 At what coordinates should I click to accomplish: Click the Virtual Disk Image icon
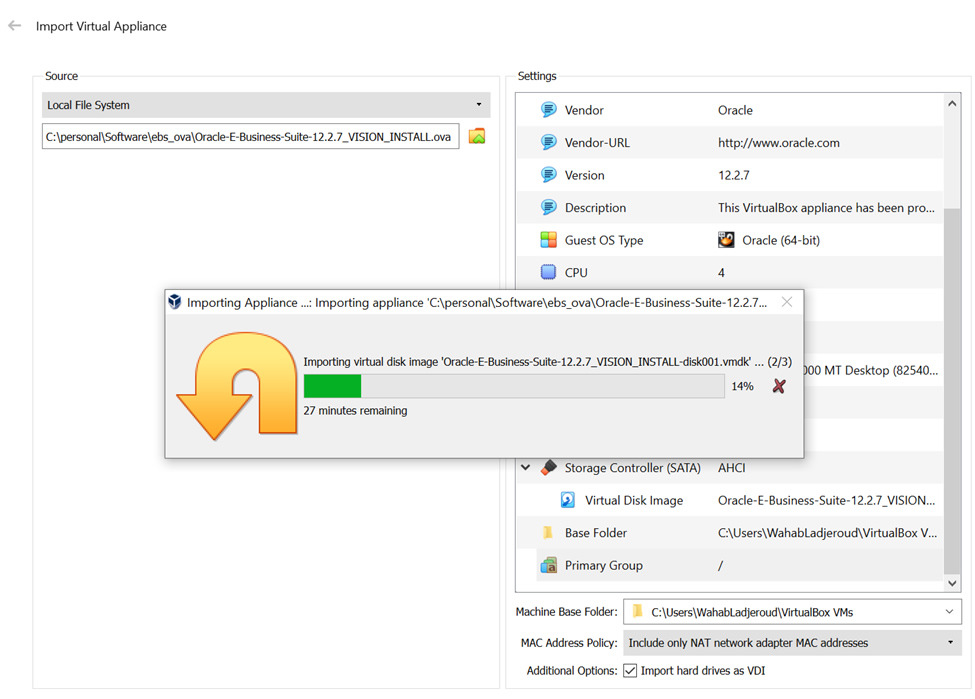(568, 500)
